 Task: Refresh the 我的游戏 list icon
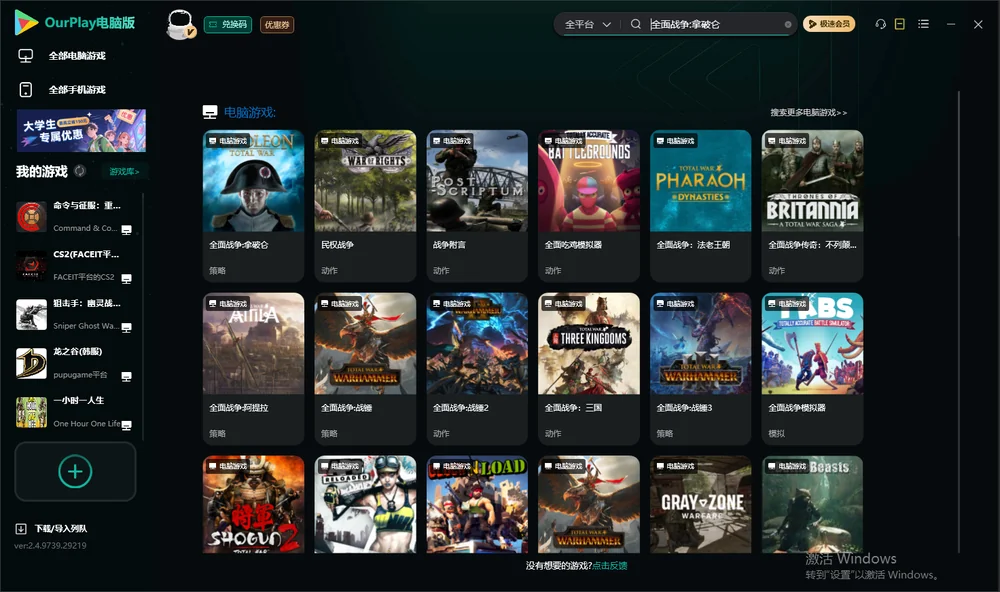80,171
